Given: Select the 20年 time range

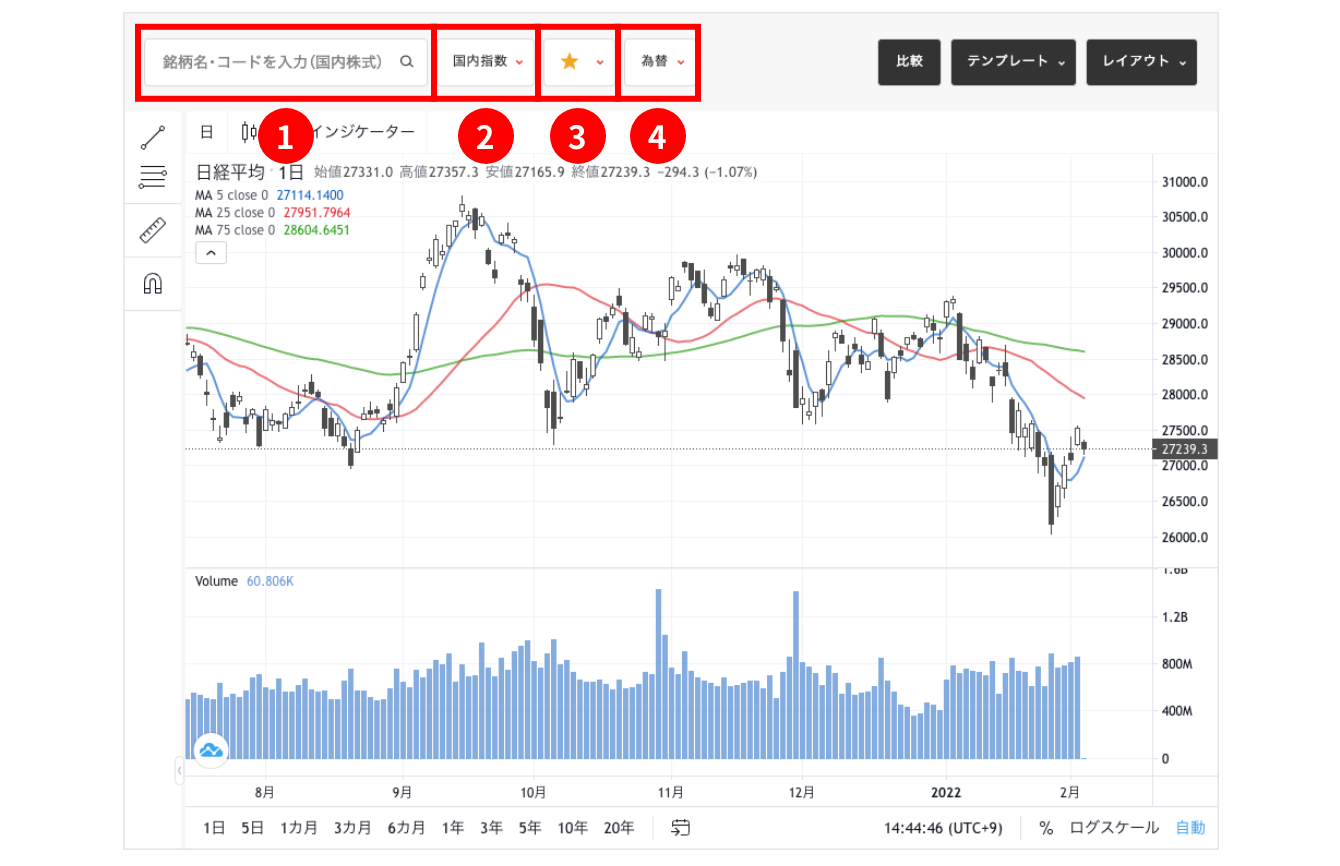Looking at the screenshot, I should [619, 828].
